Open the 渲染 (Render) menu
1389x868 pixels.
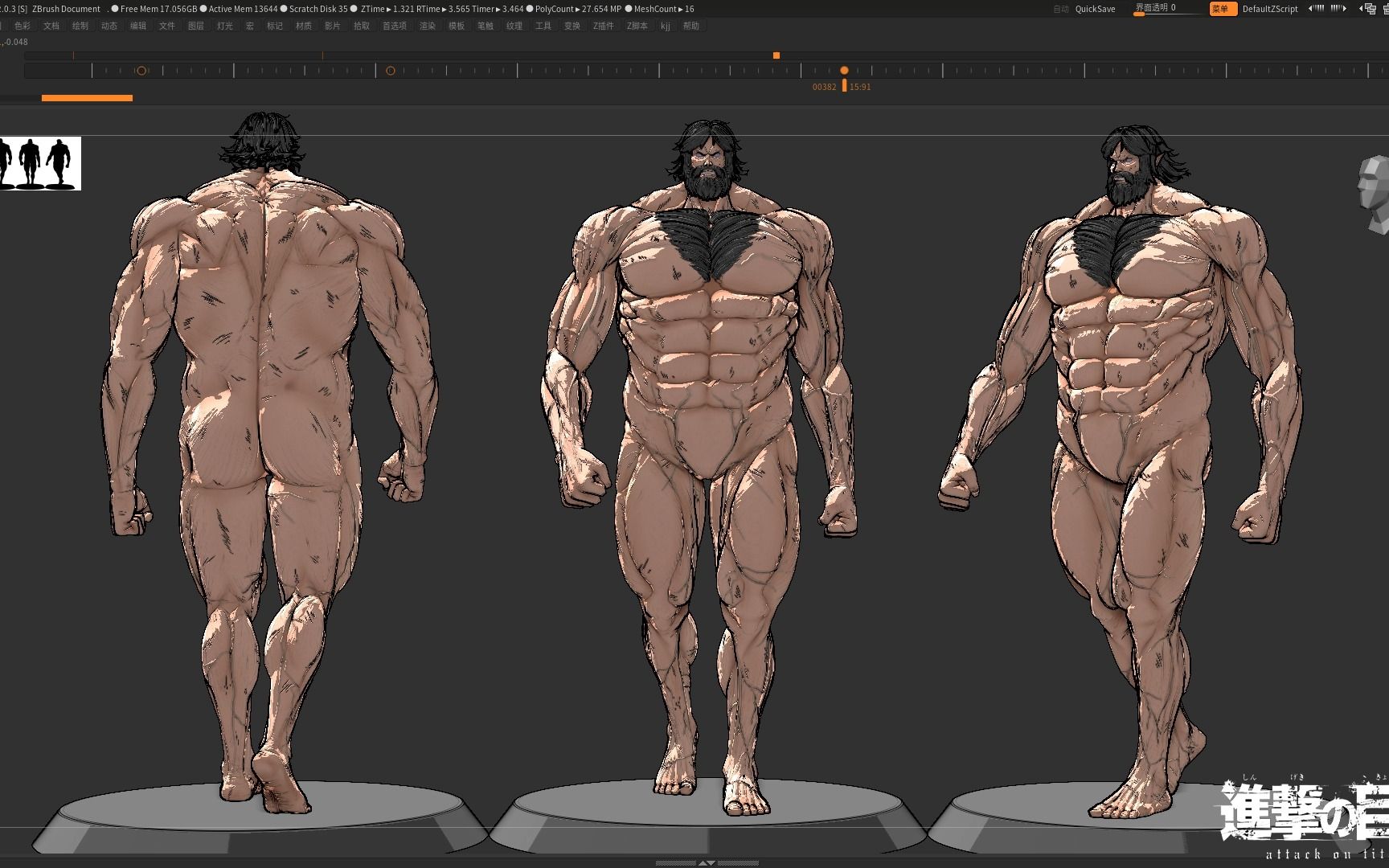click(x=428, y=26)
